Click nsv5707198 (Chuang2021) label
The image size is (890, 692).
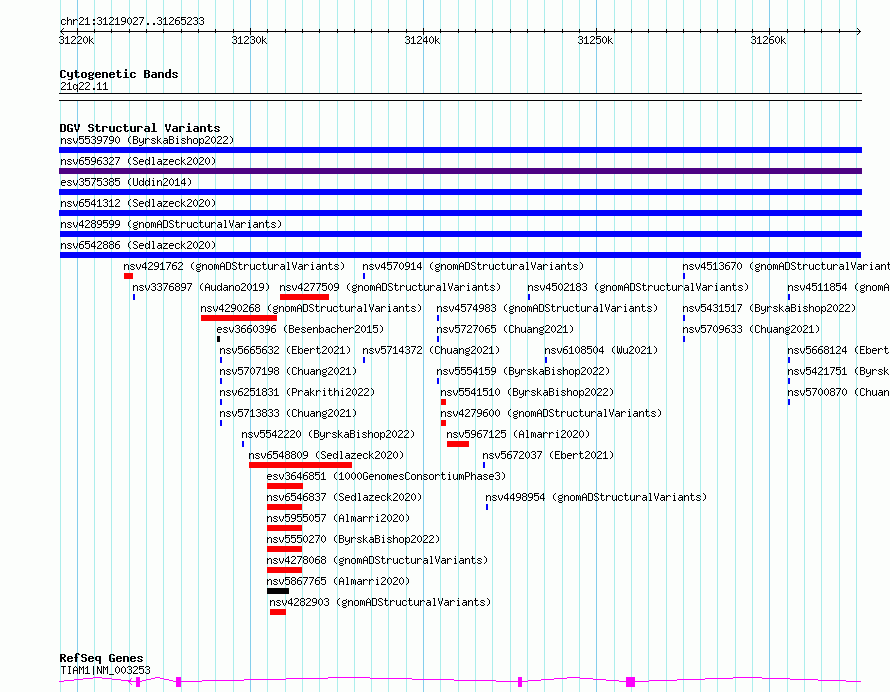288,371
